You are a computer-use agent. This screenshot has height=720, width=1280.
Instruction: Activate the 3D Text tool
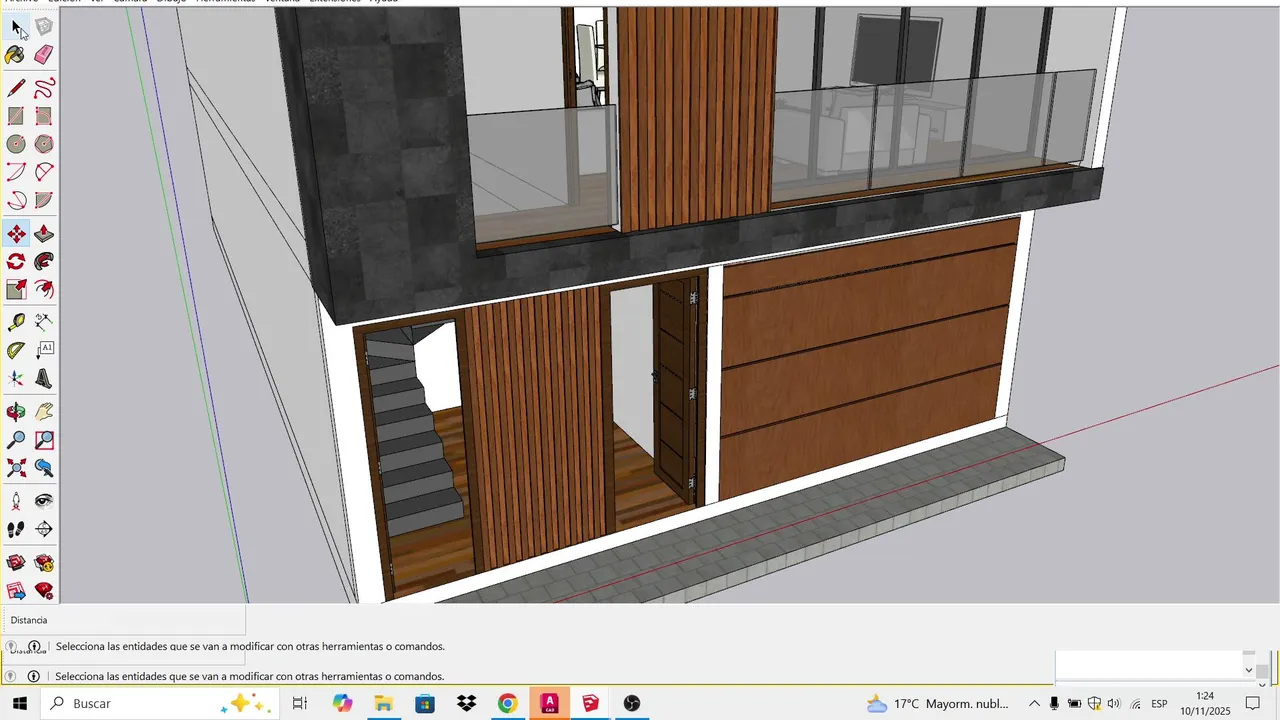click(44, 379)
